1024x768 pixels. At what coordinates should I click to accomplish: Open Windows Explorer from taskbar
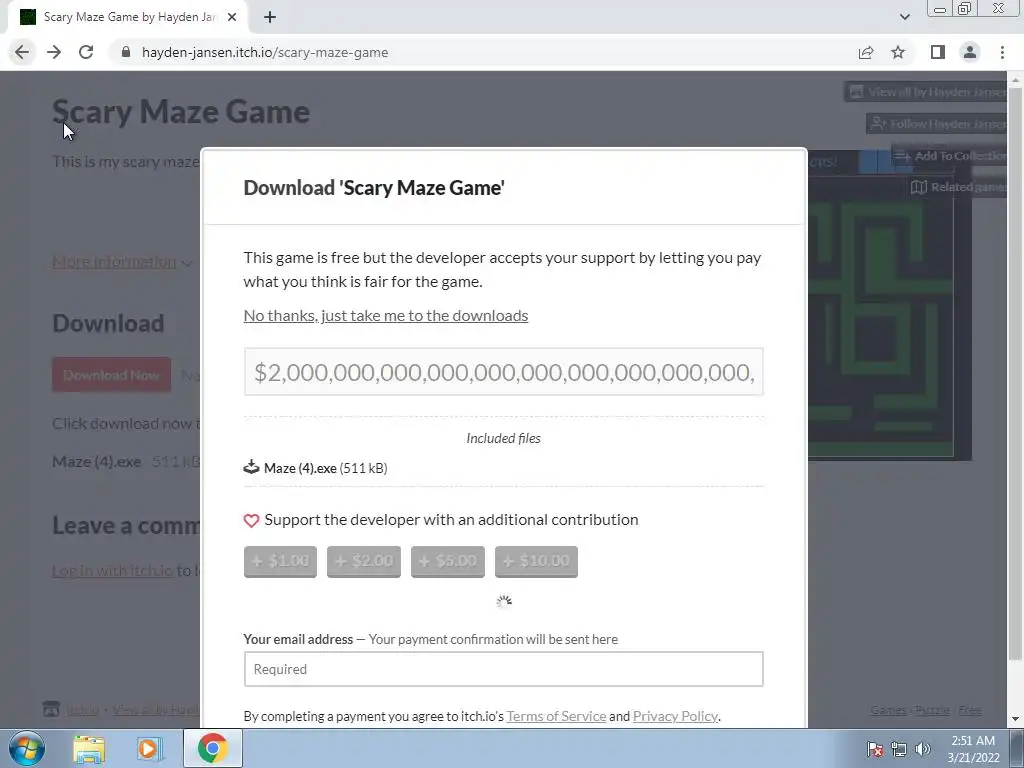pyautogui.click(x=89, y=748)
